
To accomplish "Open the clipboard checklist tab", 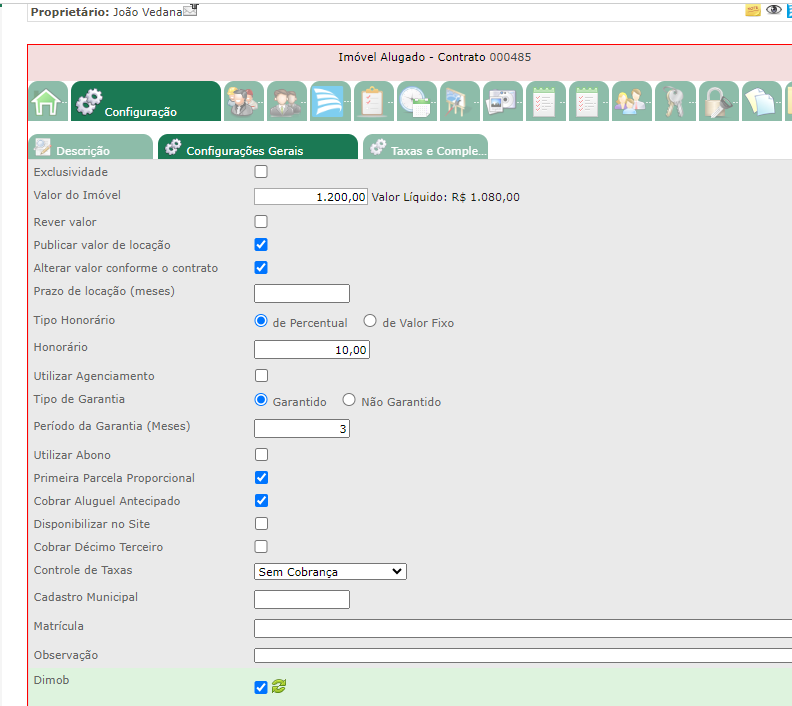I will [373, 101].
